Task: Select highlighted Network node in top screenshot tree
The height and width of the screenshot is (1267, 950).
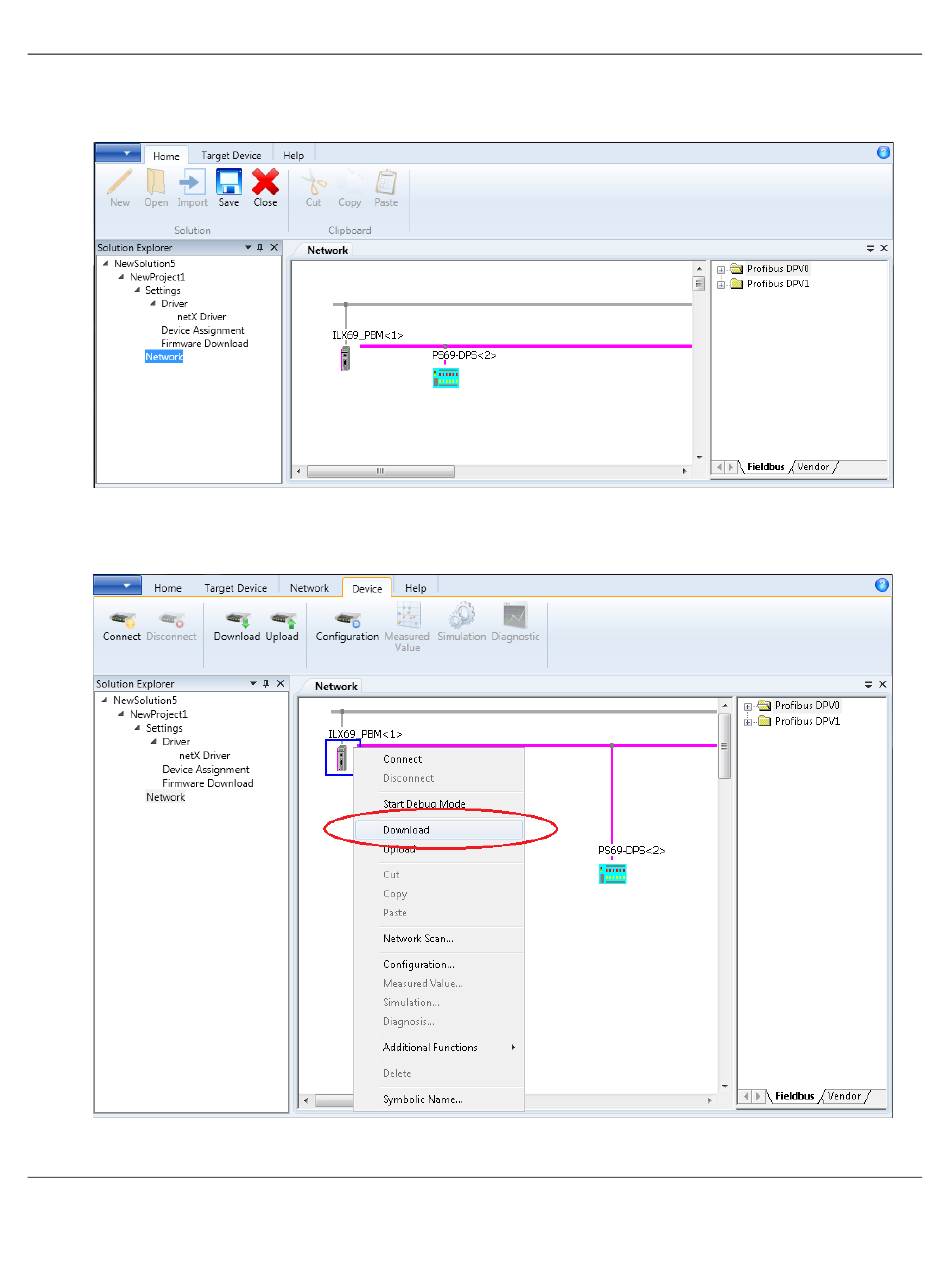Action: 164,357
